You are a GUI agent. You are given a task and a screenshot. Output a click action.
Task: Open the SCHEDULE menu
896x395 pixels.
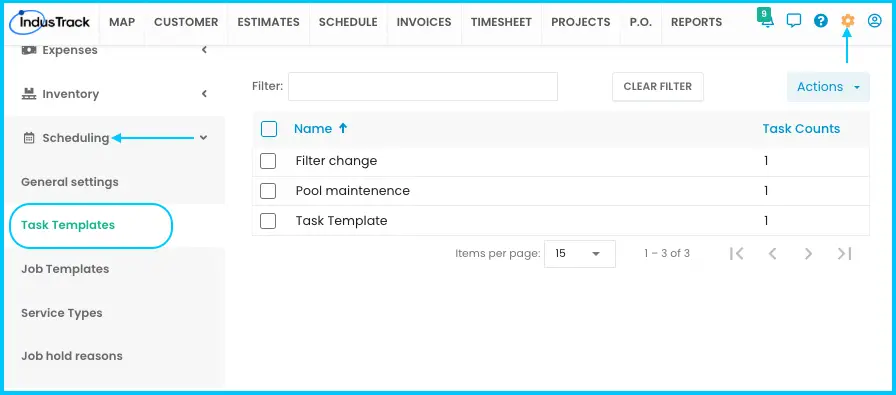(x=348, y=22)
